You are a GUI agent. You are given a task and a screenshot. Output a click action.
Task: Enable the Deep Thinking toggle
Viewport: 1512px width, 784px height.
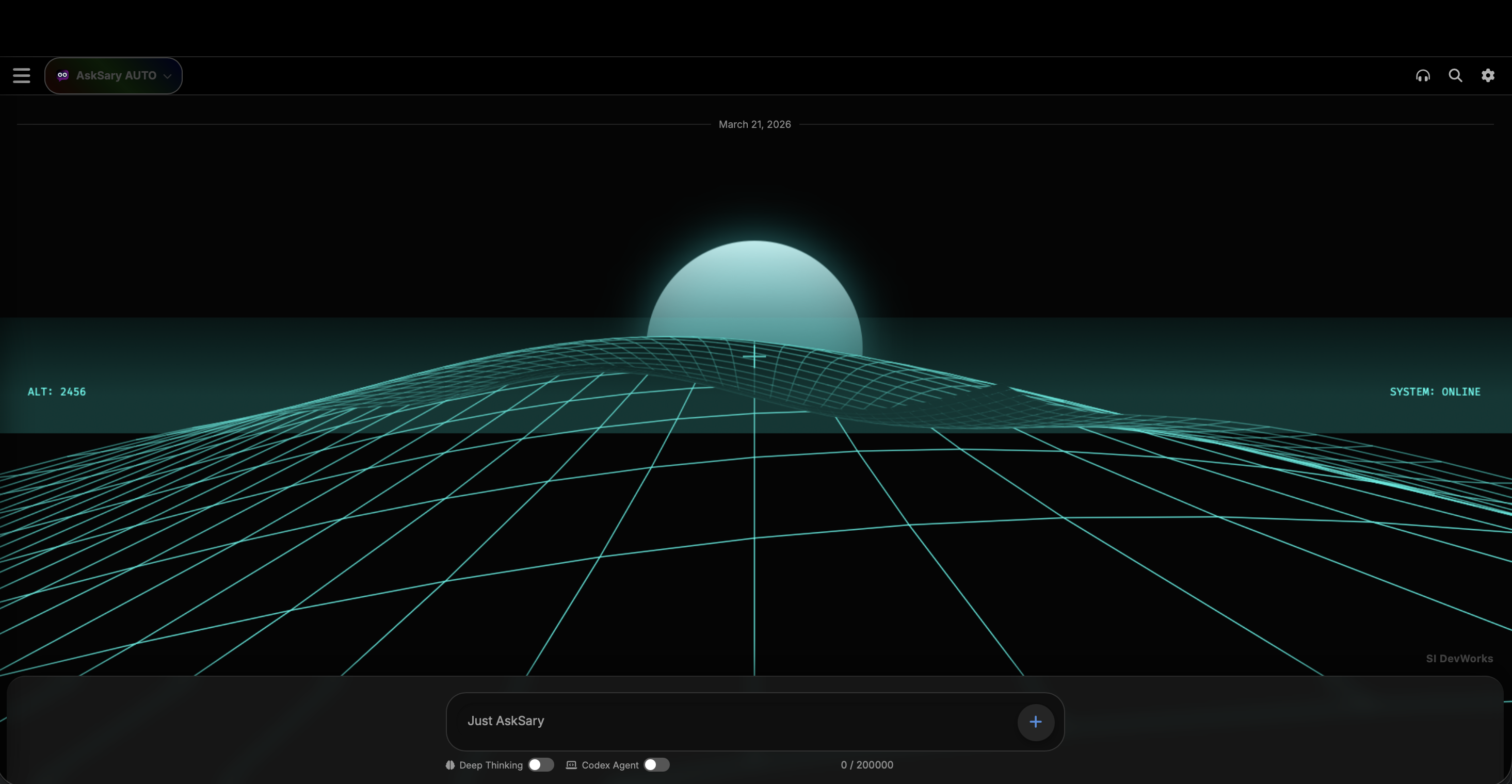541,764
